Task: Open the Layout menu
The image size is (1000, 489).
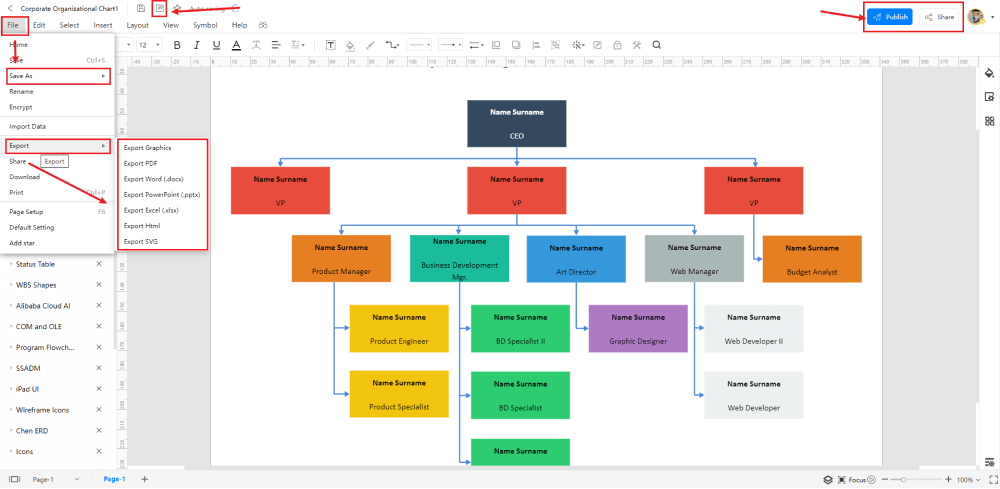Action: [x=137, y=25]
